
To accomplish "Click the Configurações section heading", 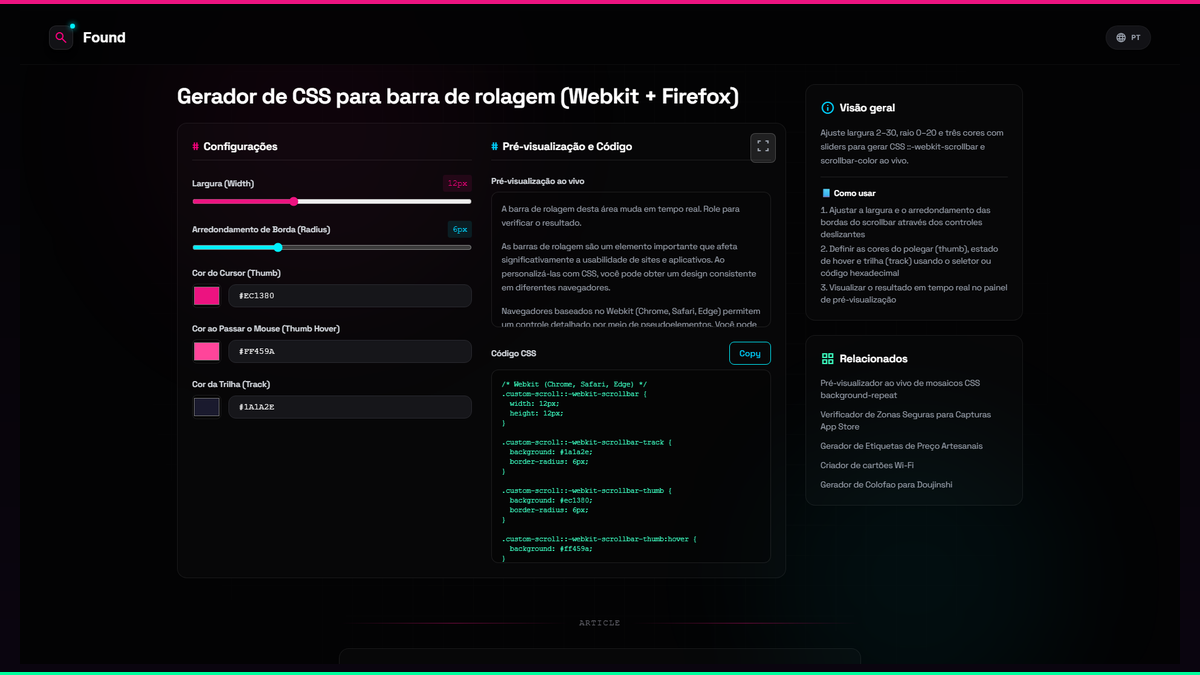I will (x=240, y=146).
